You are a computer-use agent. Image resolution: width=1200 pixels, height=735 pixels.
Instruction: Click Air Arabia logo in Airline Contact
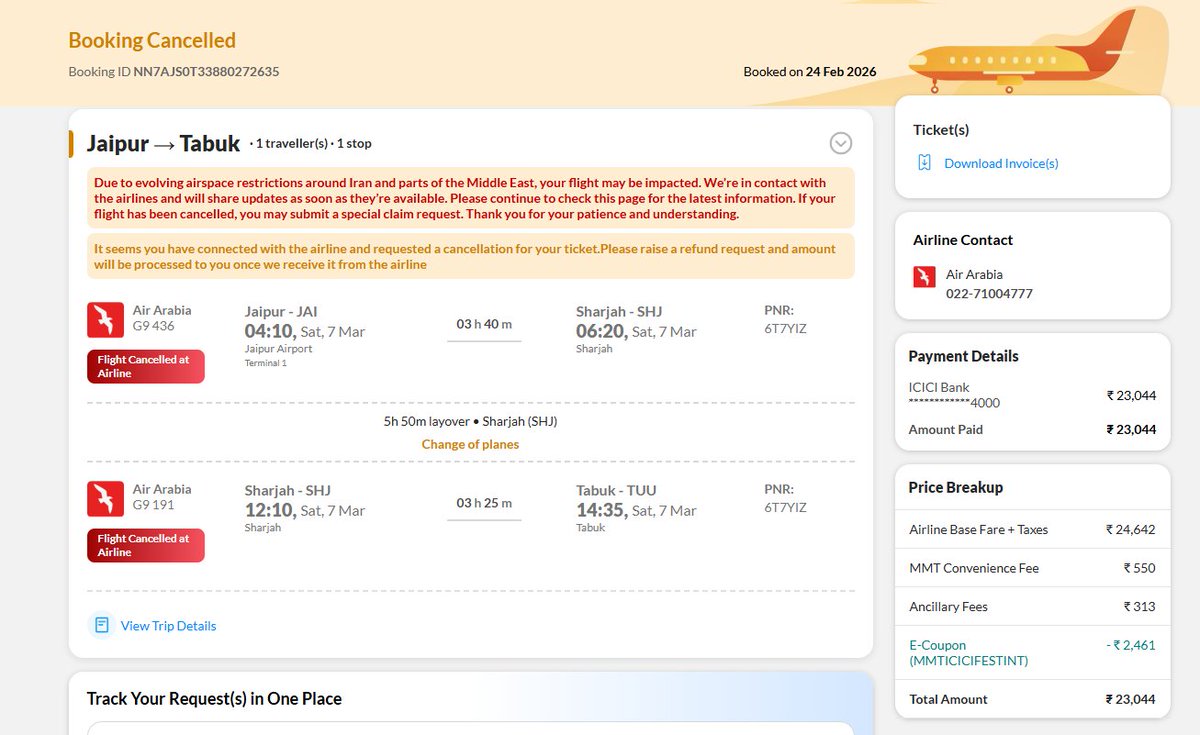[x=924, y=277]
